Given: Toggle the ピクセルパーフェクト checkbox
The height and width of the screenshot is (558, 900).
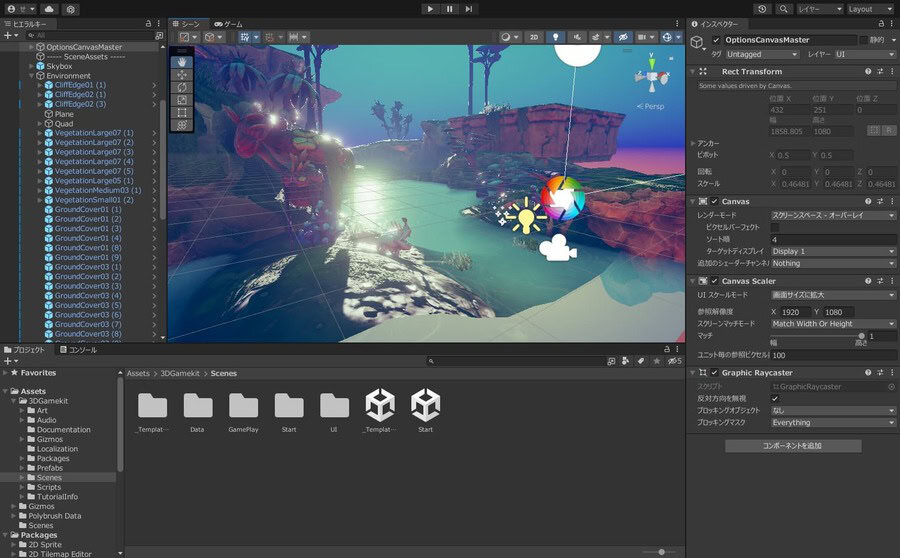Looking at the screenshot, I should [x=775, y=227].
